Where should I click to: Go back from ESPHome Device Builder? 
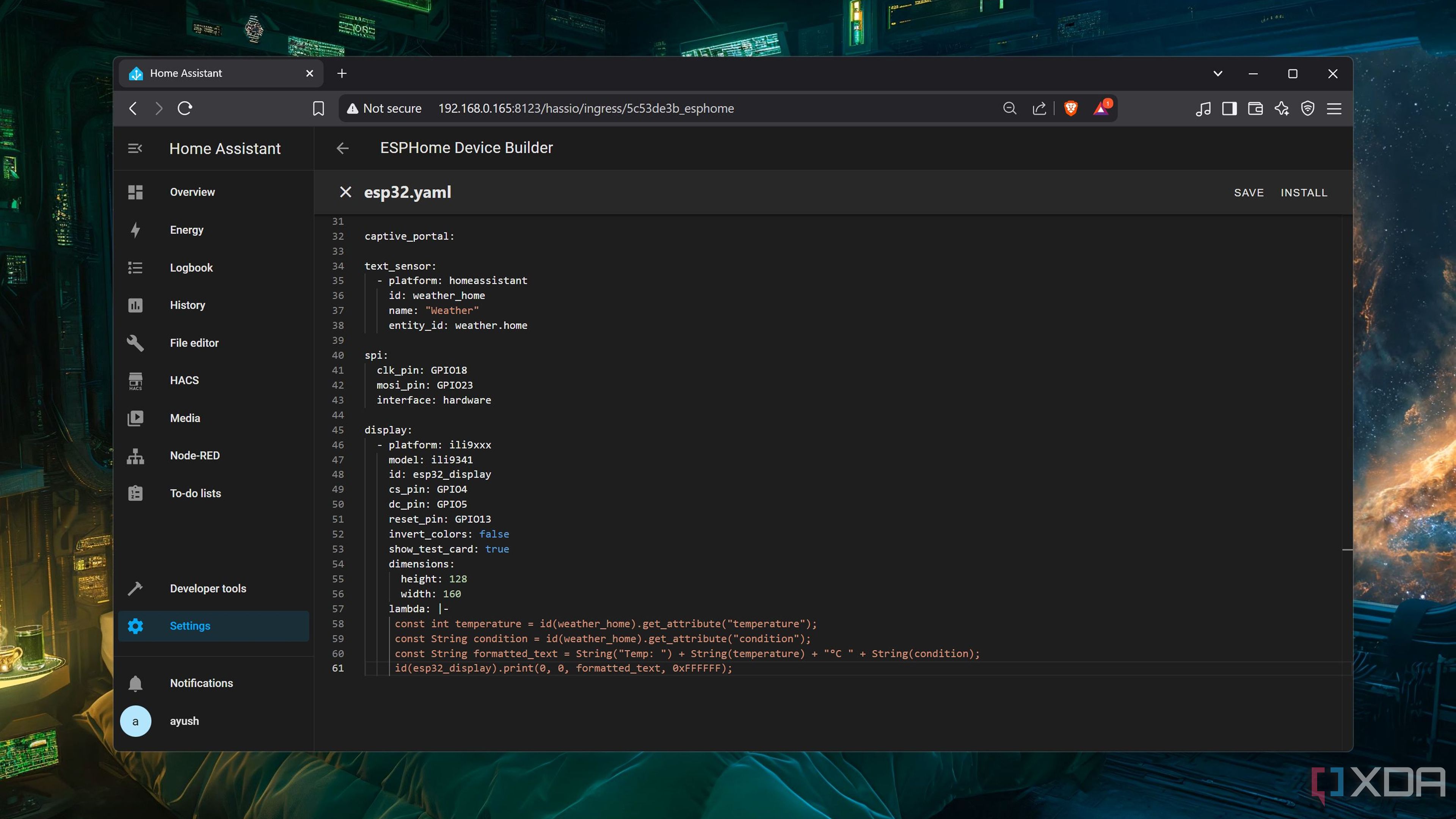pyautogui.click(x=342, y=148)
